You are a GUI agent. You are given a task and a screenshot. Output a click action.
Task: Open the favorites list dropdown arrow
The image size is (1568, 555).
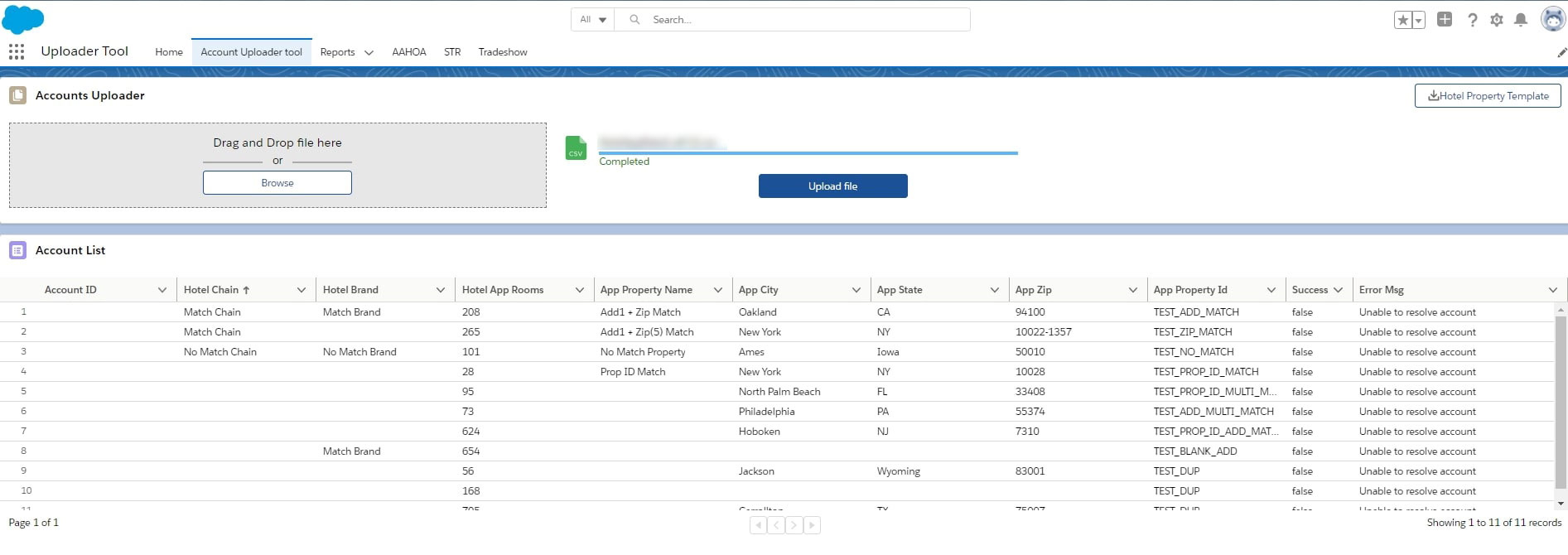click(x=1418, y=20)
